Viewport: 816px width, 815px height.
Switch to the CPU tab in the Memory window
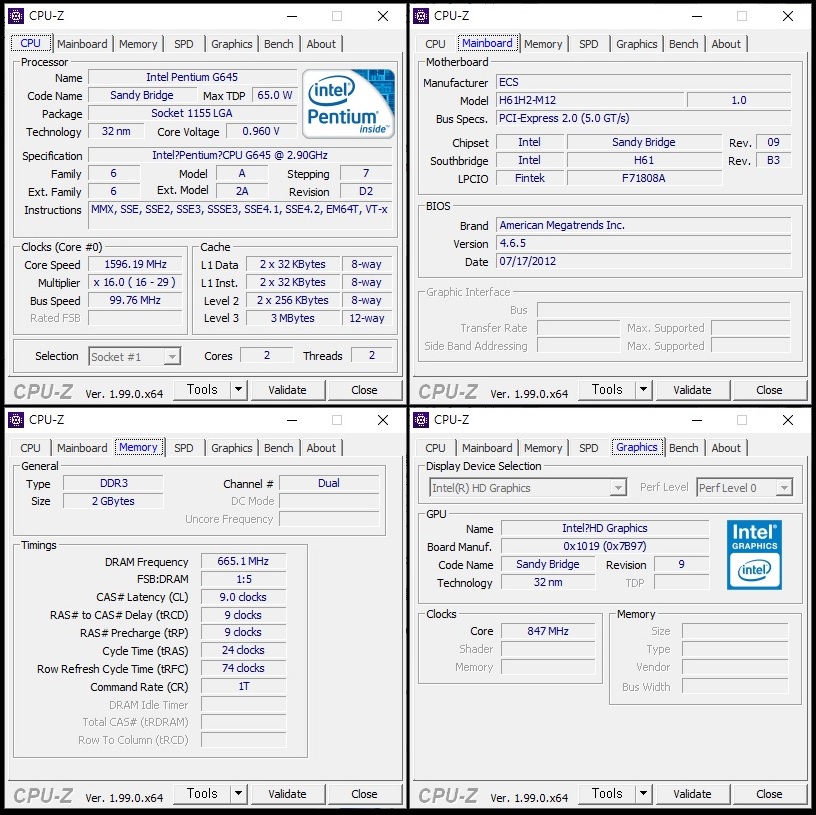click(30, 448)
